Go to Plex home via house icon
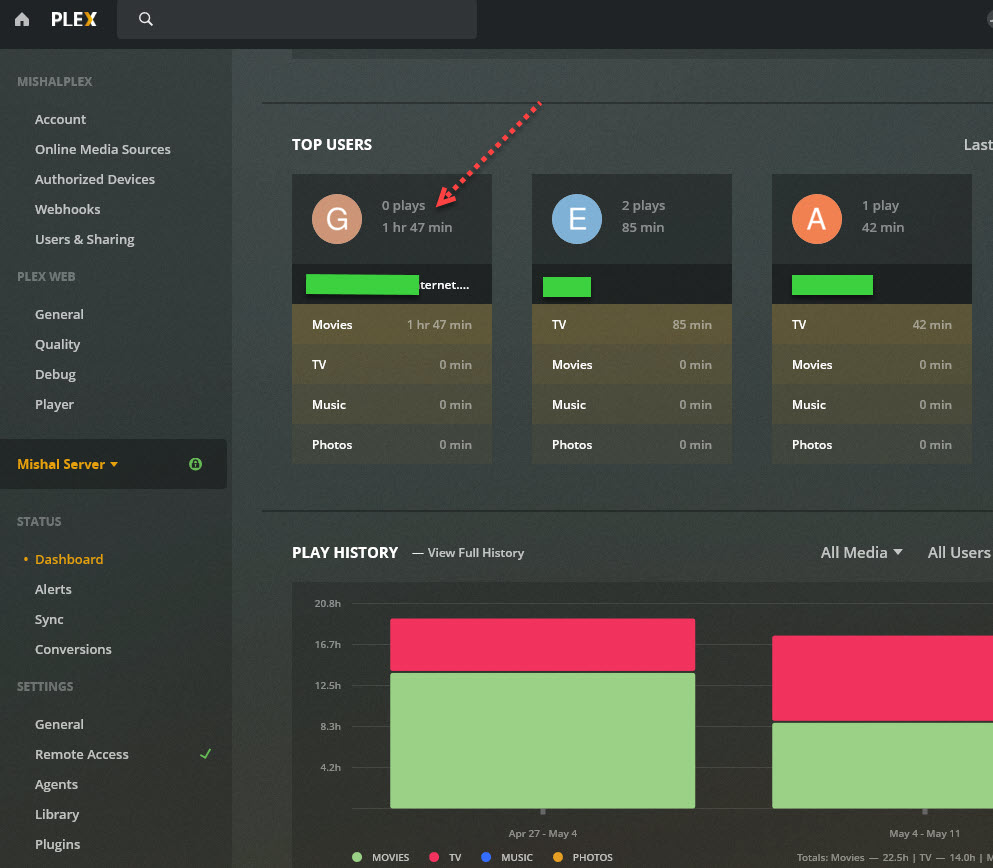The height and width of the screenshot is (868, 993). 22,19
